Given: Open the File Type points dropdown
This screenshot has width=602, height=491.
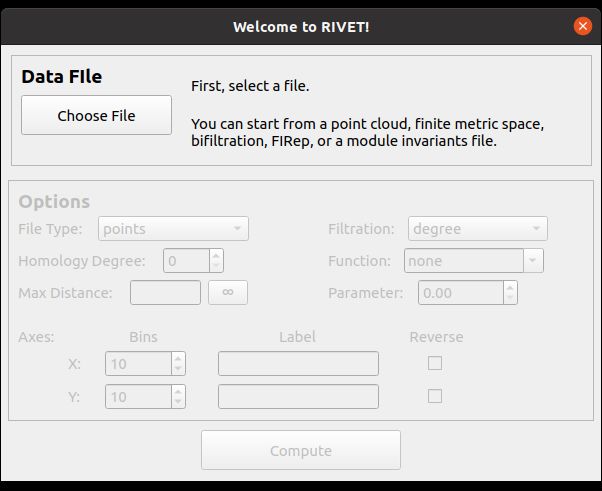Looking at the screenshot, I should [173, 229].
